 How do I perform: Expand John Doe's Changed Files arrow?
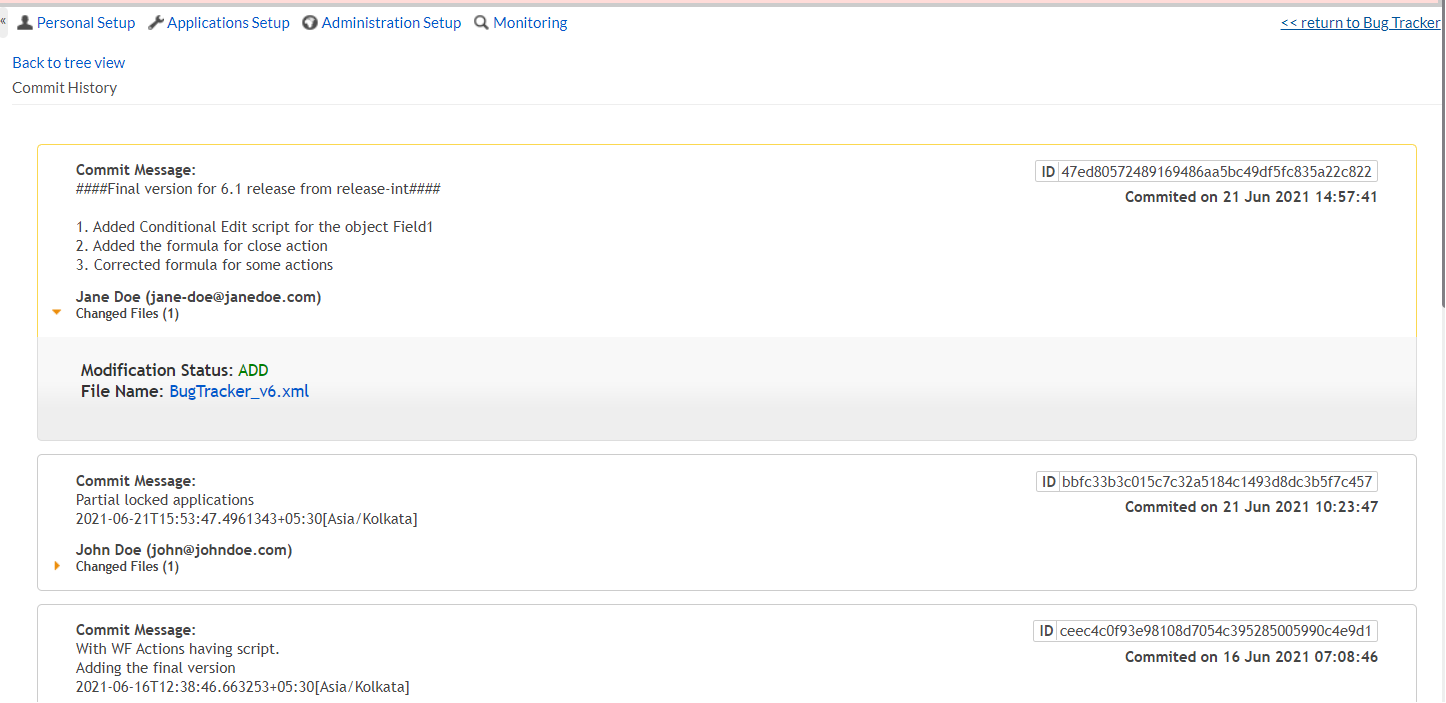click(x=57, y=566)
